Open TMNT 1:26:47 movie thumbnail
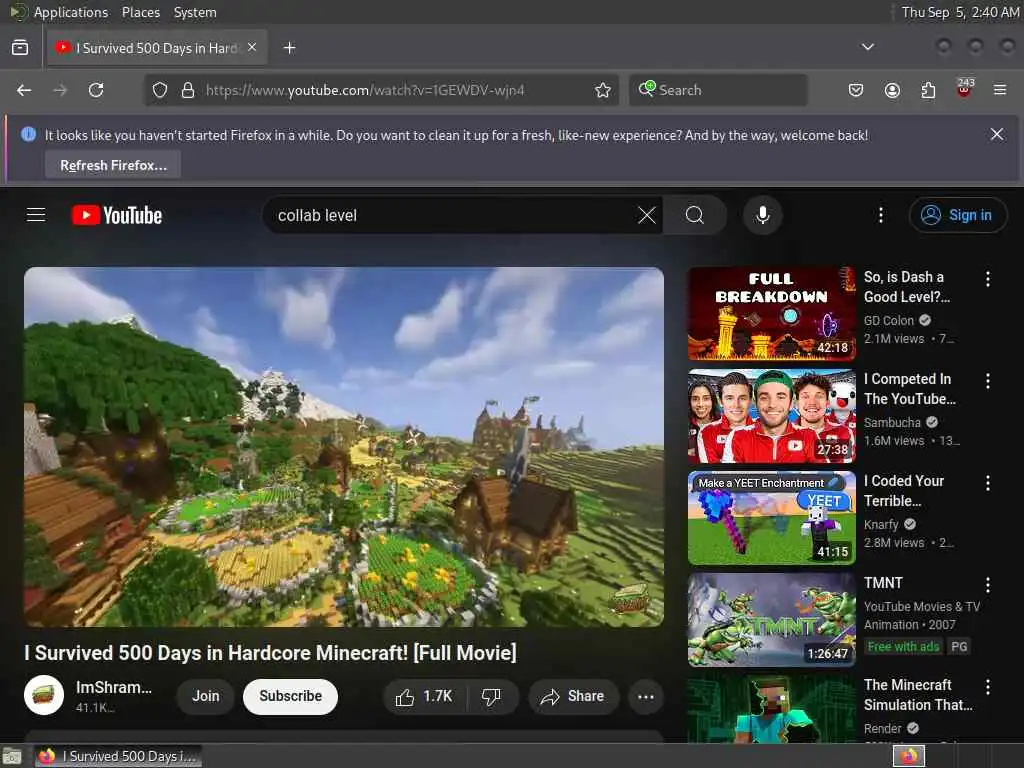Image resolution: width=1024 pixels, height=768 pixels. tap(771, 620)
